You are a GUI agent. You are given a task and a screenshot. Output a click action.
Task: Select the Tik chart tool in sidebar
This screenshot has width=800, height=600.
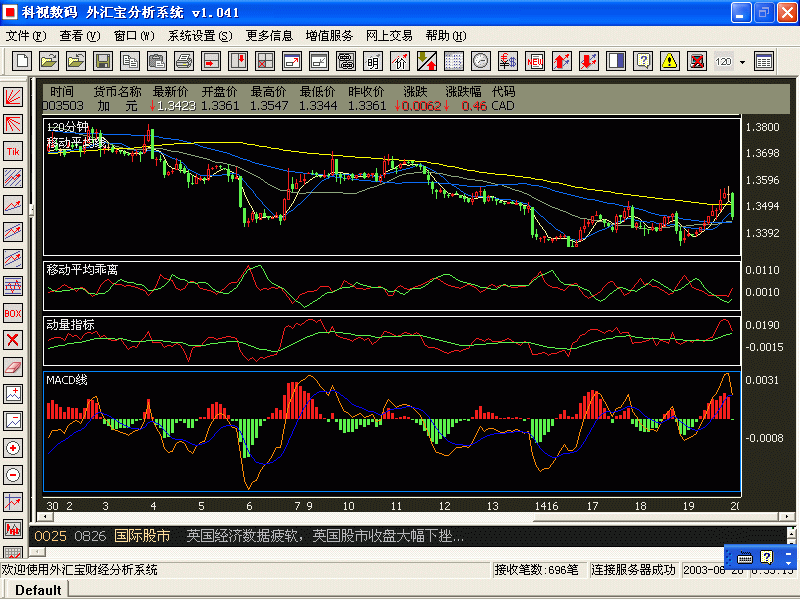[13, 151]
